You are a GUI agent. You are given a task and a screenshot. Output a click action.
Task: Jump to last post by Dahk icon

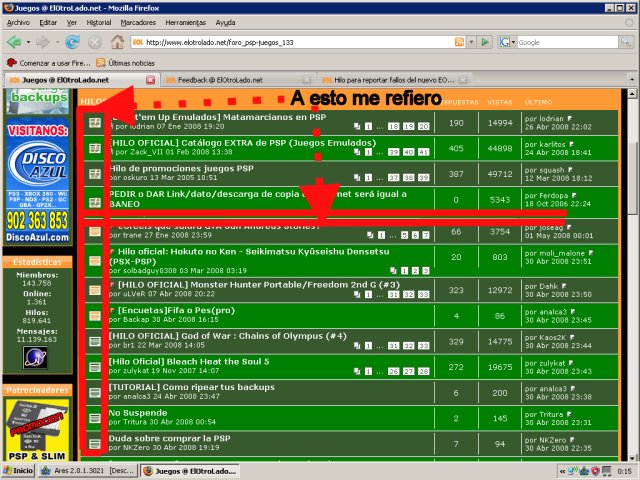click(564, 286)
